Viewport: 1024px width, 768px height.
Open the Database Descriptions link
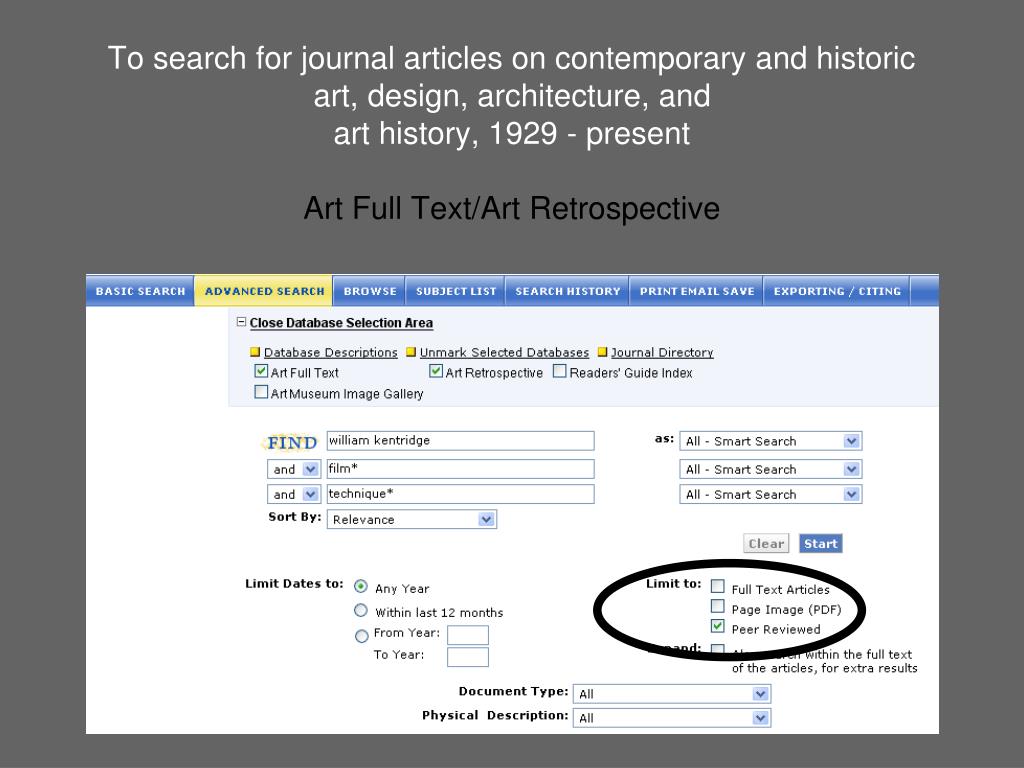point(330,353)
